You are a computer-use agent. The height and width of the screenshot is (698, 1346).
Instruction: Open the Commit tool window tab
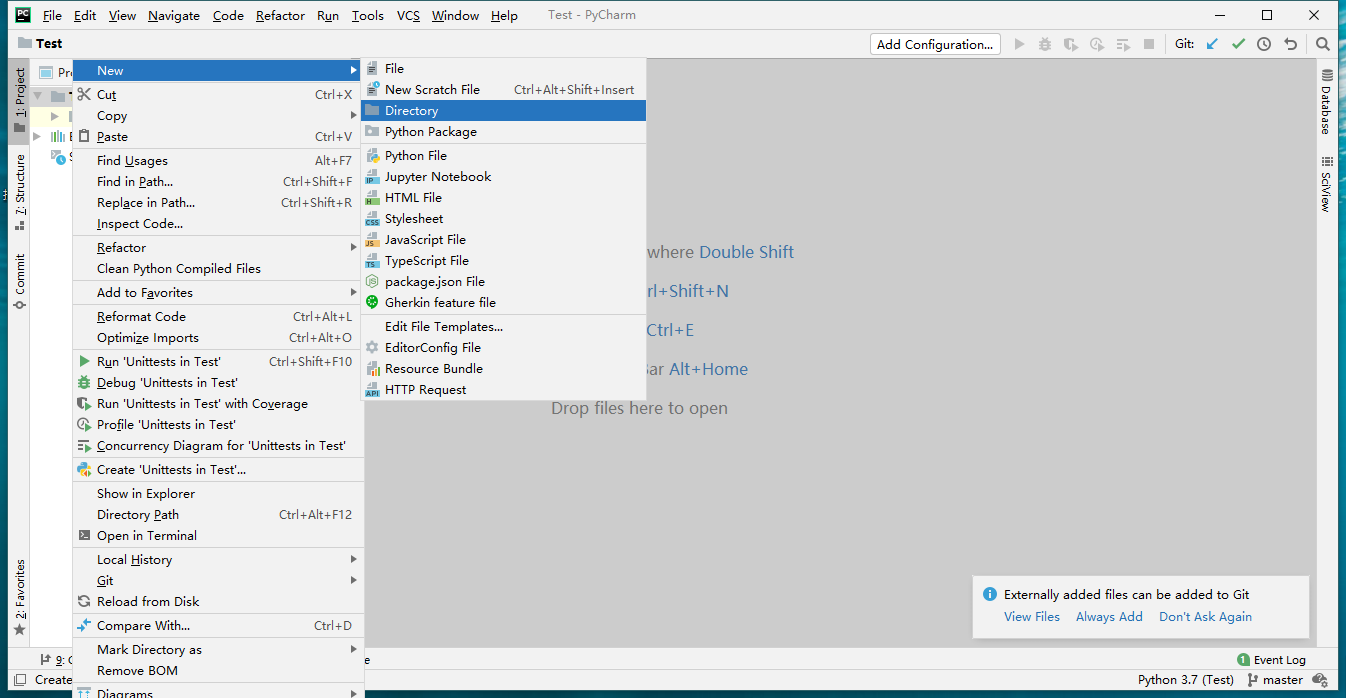click(x=19, y=281)
